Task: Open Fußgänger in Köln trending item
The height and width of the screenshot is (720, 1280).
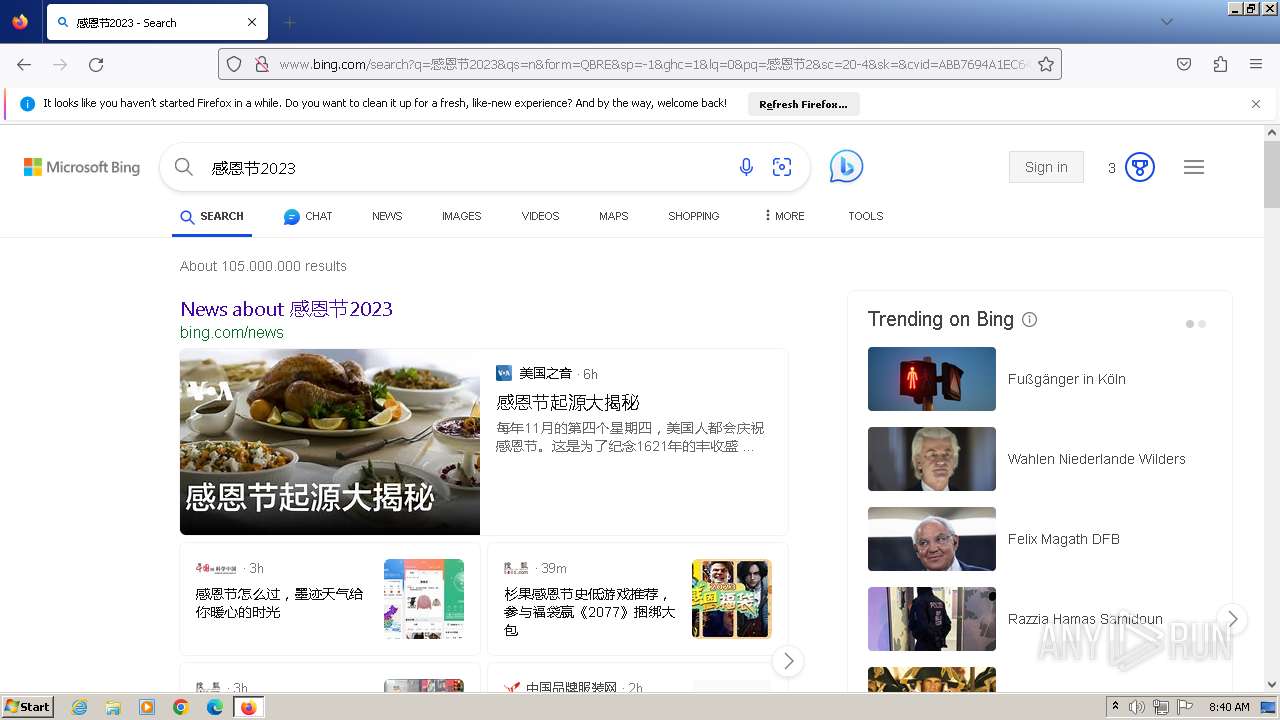Action: (x=1067, y=379)
